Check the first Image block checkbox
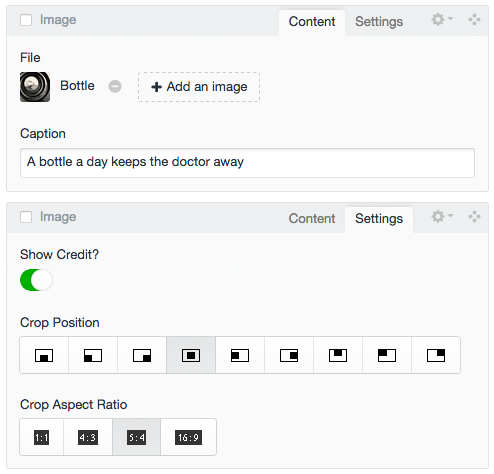Viewport: 494px width, 474px height. tap(26, 20)
